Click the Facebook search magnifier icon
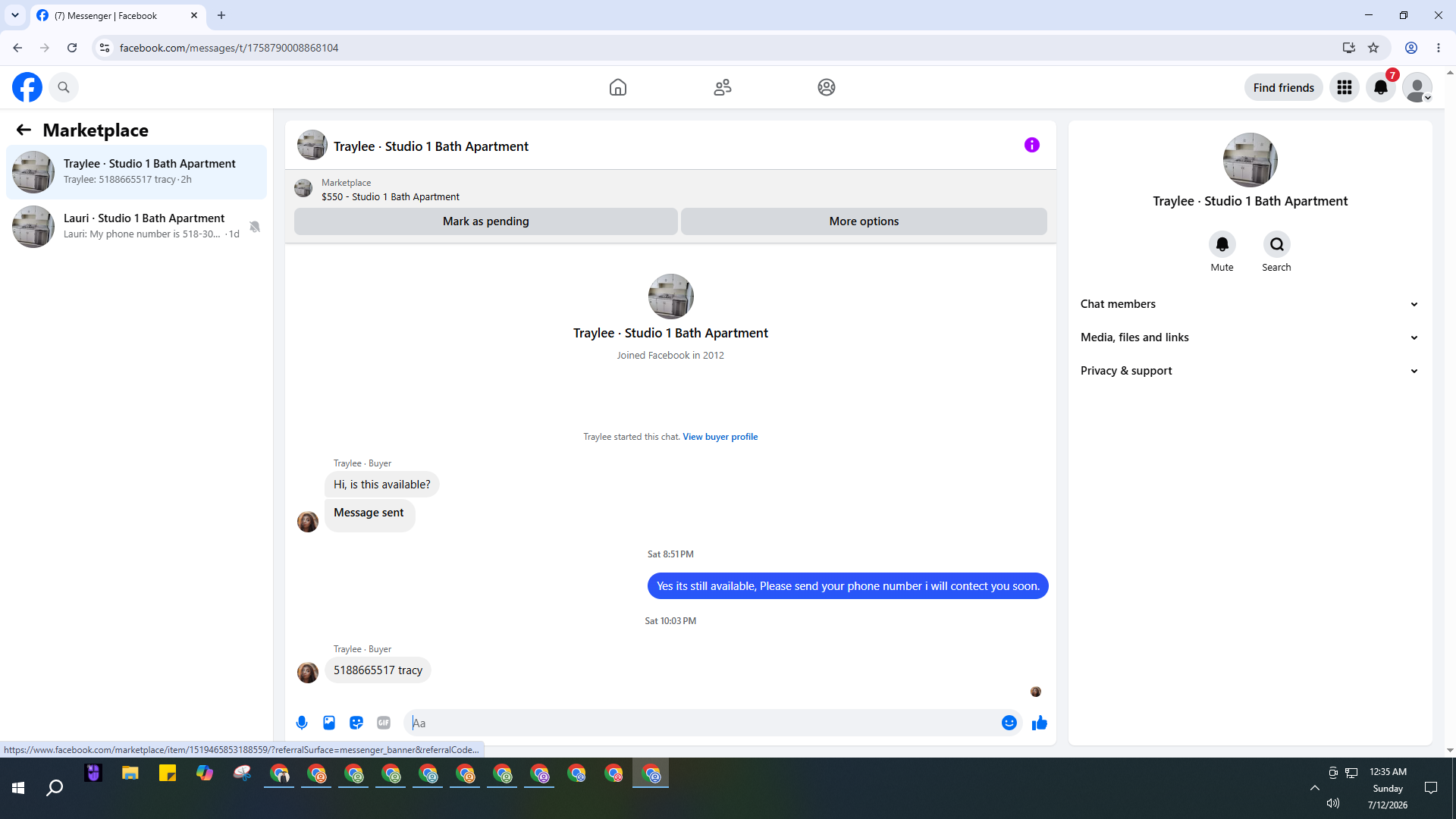Image resolution: width=1456 pixels, height=819 pixels. 64,87
